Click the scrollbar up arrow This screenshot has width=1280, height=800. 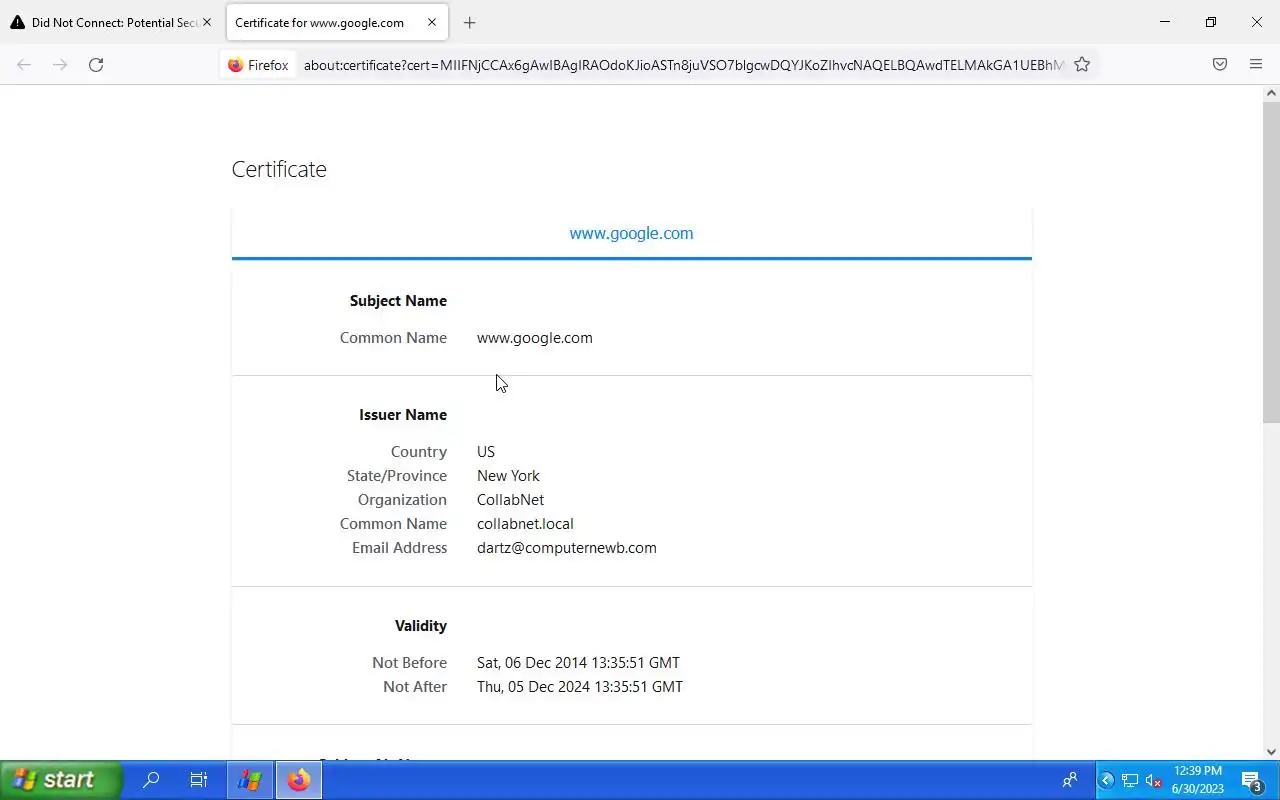pyautogui.click(x=1271, y=93)
